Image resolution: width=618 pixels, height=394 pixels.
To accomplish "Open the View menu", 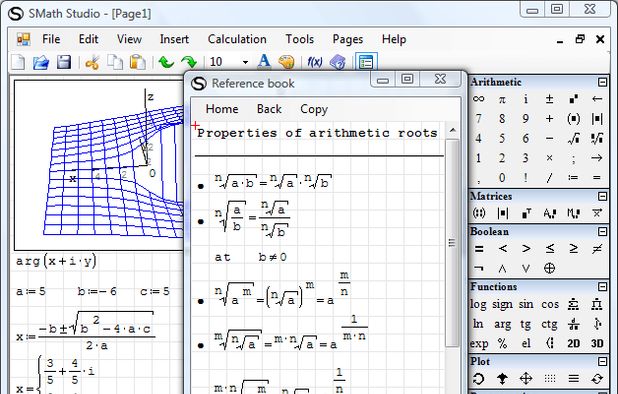I will (129, 39).
